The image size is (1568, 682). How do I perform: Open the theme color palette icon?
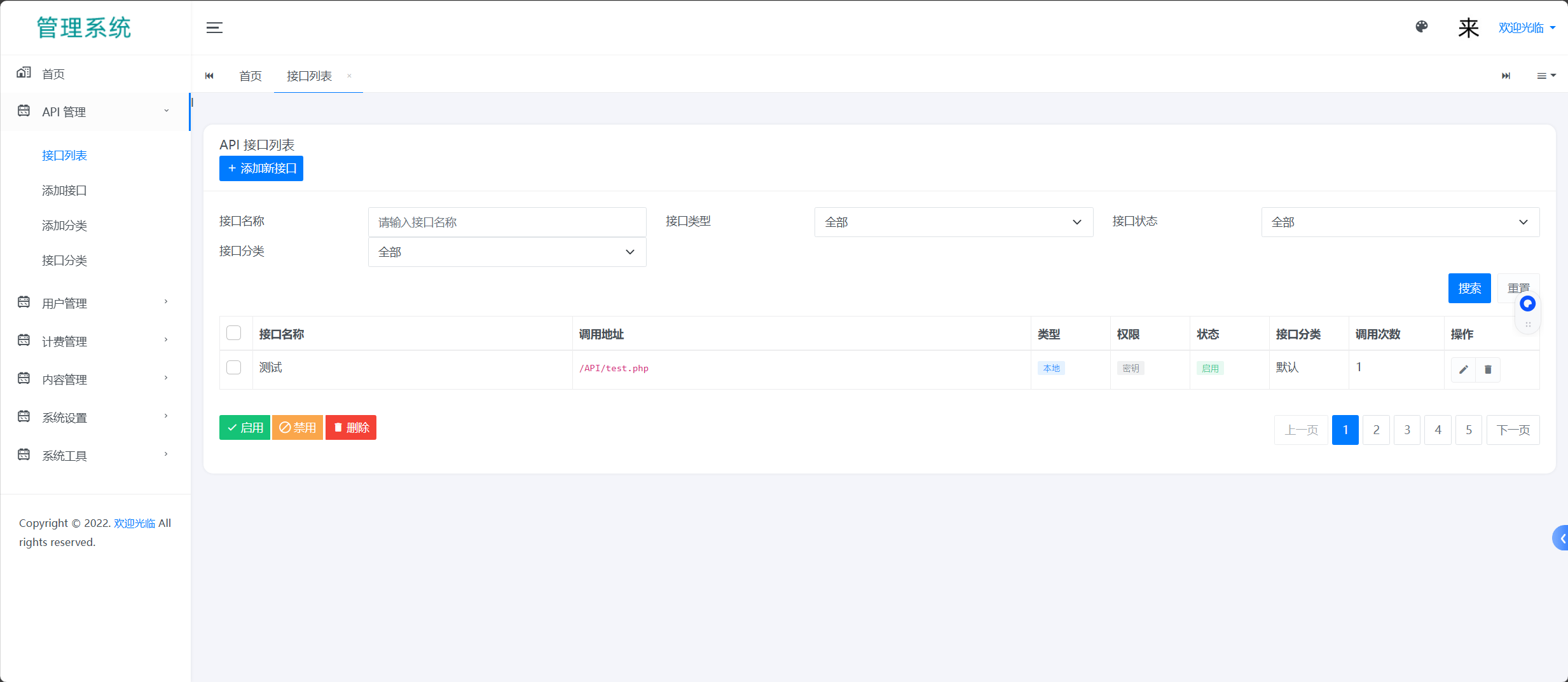[1422, 27]
